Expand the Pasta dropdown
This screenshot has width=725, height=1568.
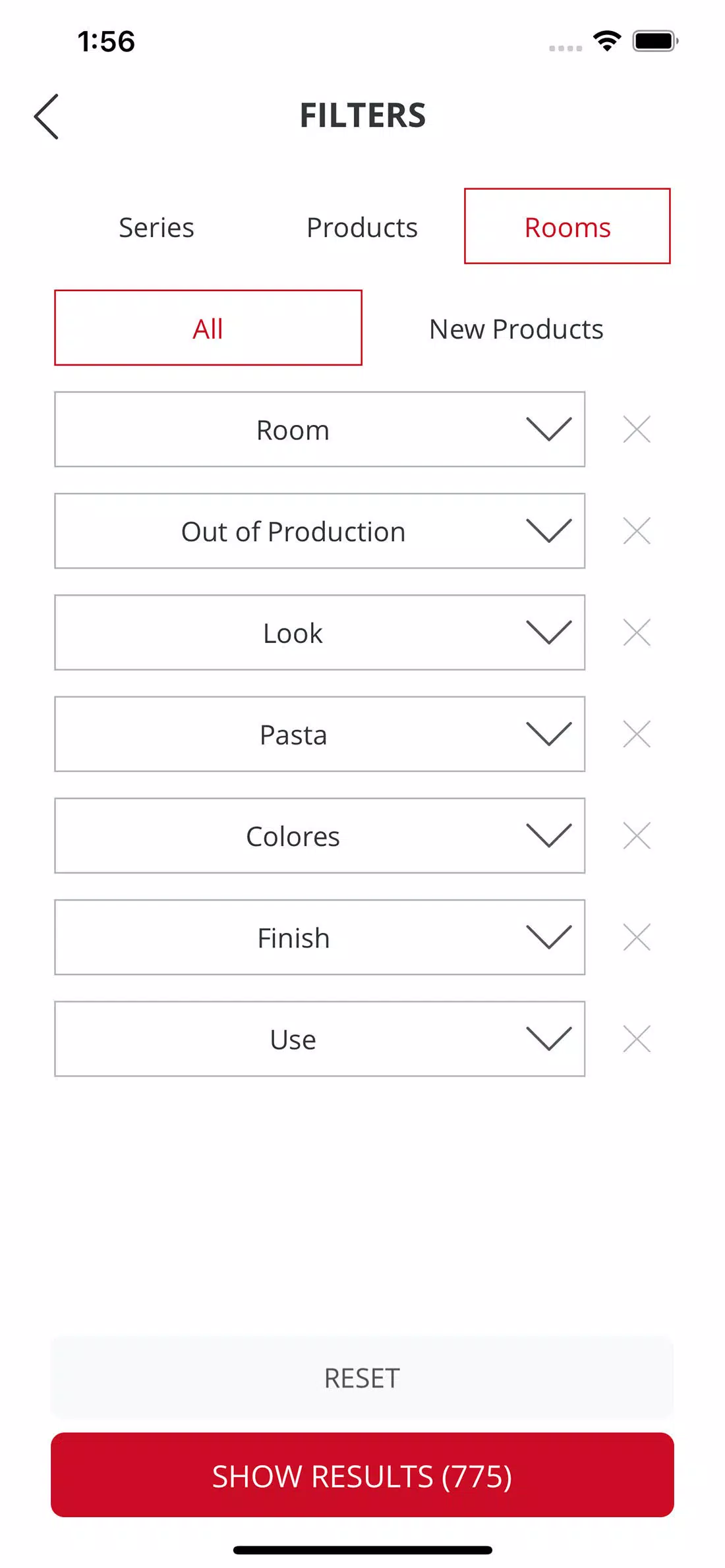click(320, 734)
